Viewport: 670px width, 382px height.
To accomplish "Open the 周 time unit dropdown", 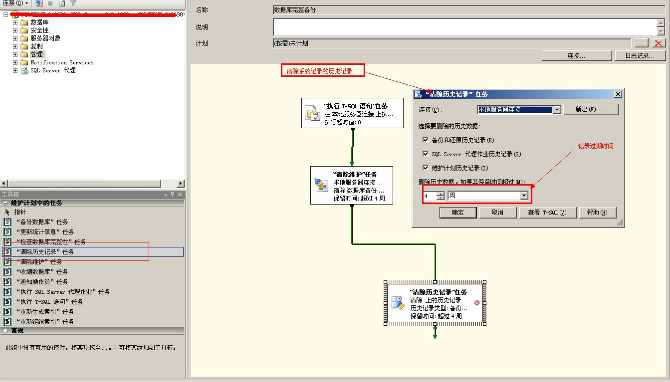I will pos(523,196).
